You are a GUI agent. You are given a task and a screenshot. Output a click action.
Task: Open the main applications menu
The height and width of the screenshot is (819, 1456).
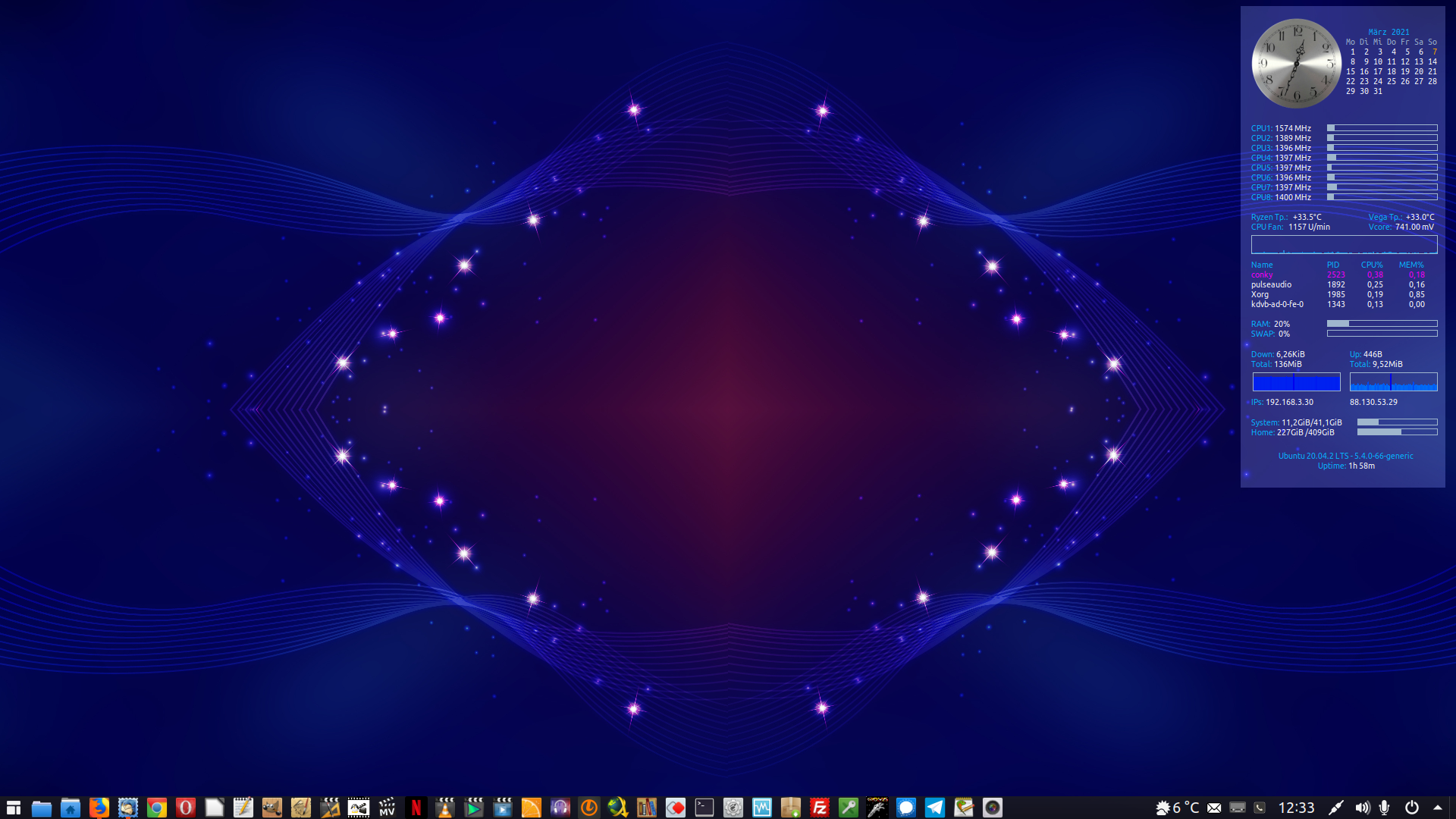[x=13, y=808]
